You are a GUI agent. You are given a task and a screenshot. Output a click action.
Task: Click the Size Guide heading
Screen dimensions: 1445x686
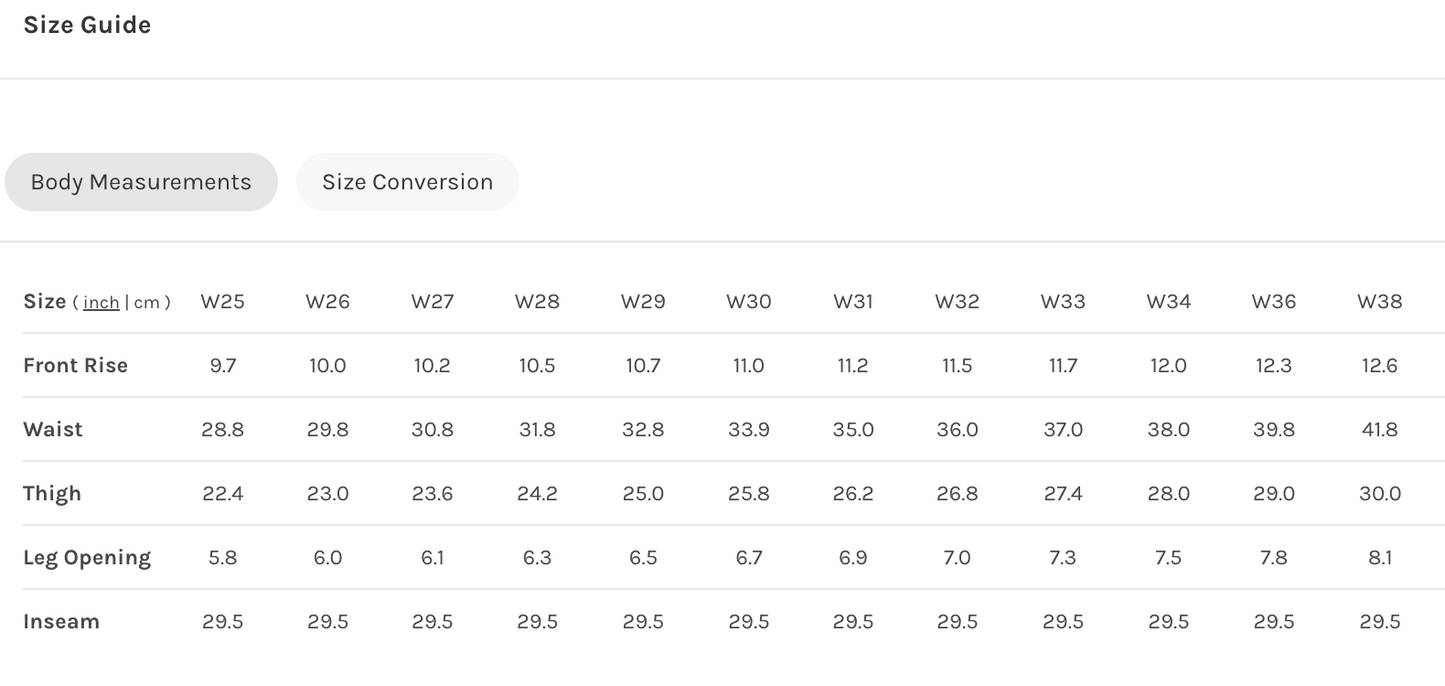point(87,25)
